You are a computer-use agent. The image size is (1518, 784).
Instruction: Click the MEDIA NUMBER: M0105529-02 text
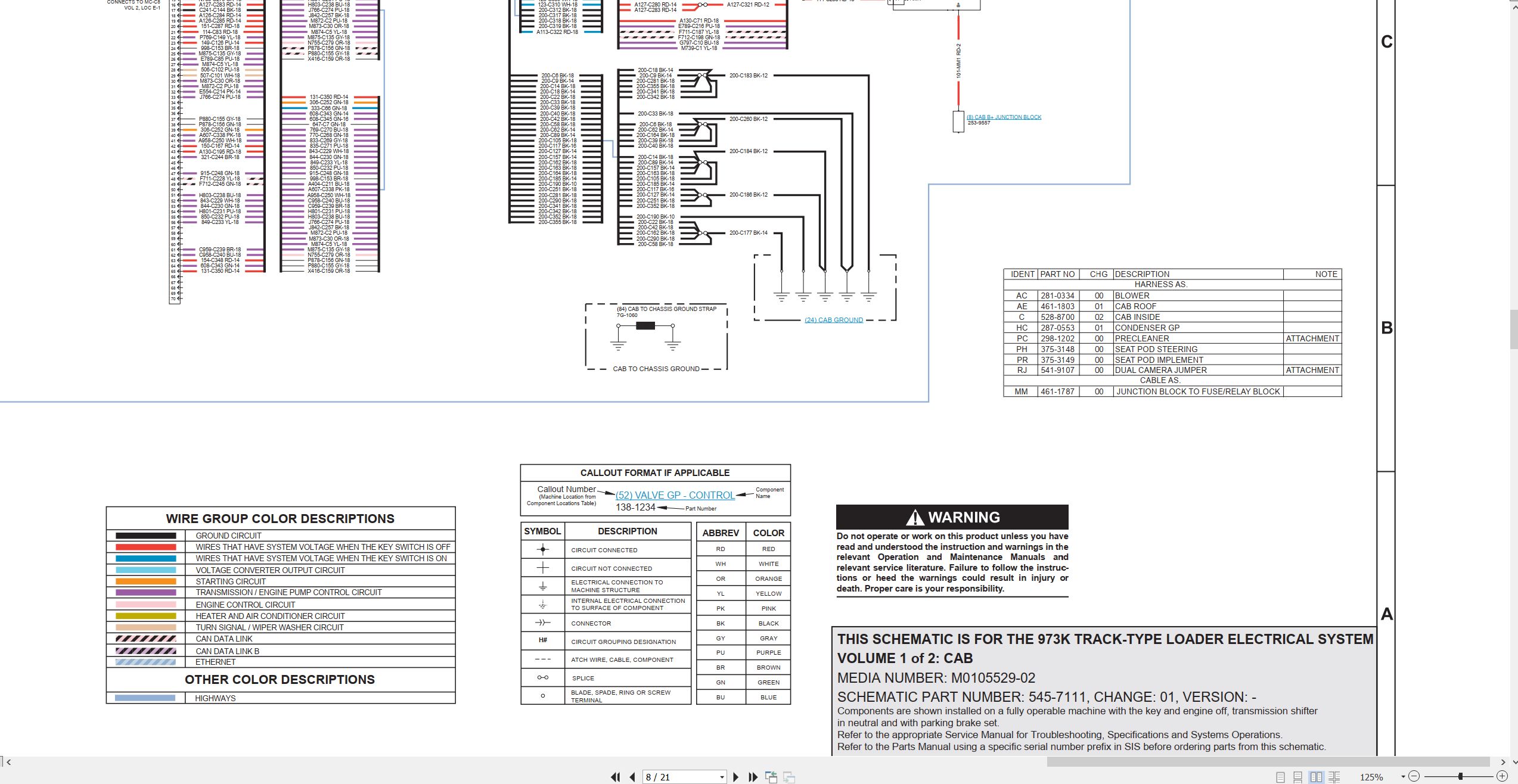pos(936,678)
